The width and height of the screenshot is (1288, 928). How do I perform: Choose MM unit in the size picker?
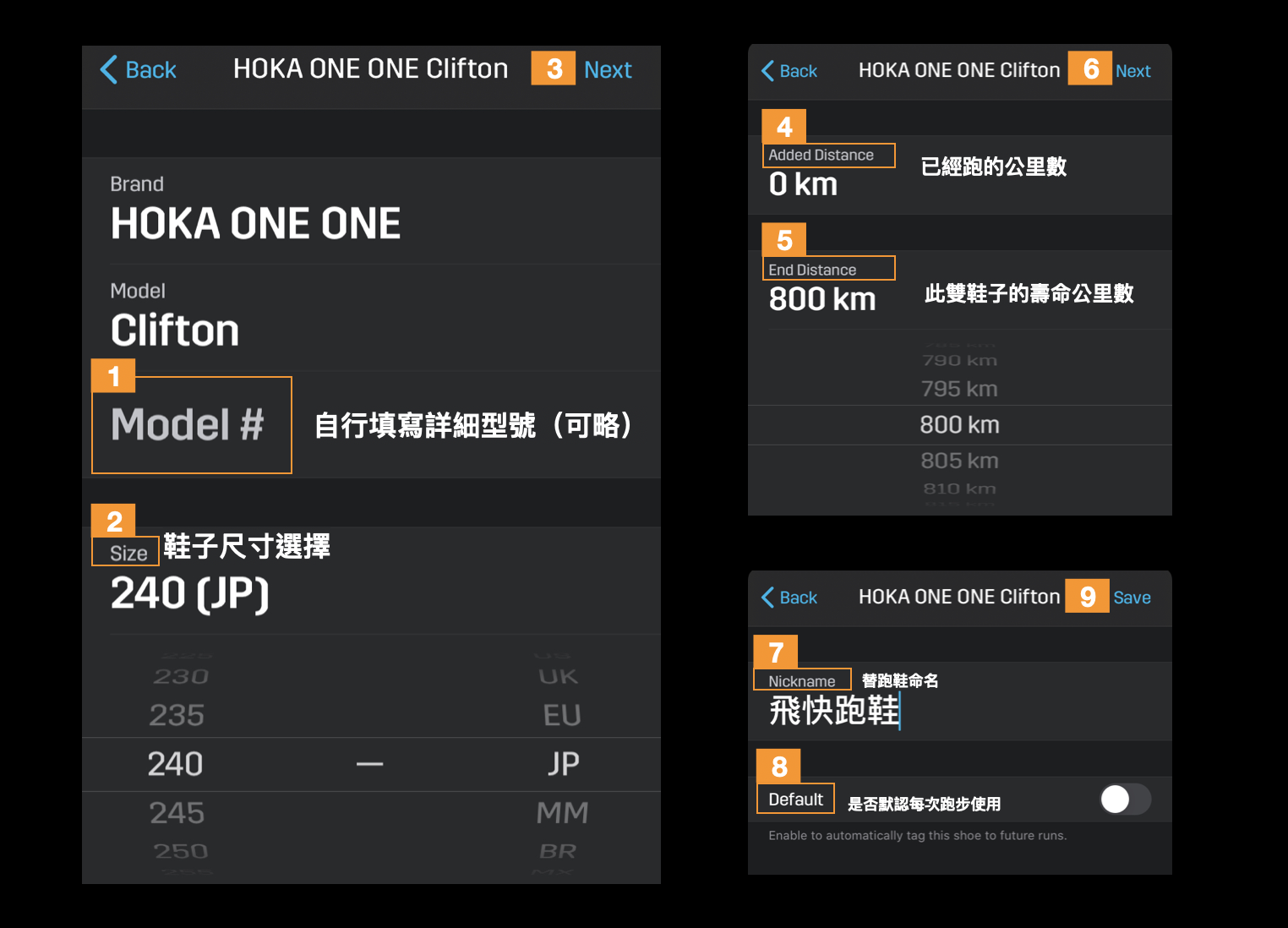click(562, 813)
